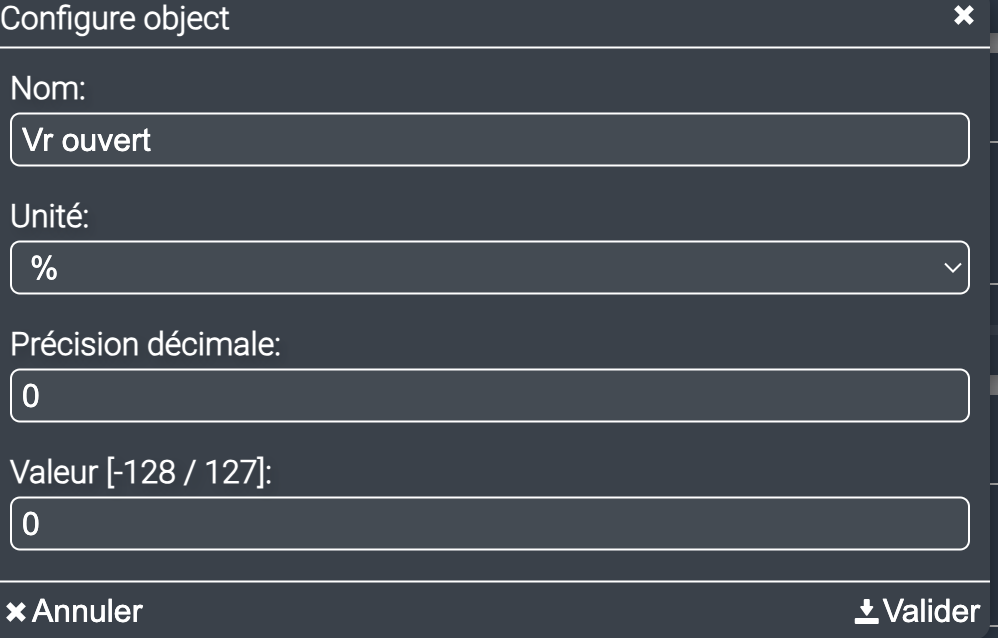Screen dimensions: 998x638
Task: Expand the Unité dropdown chevron
Action: tap(952, 268)
